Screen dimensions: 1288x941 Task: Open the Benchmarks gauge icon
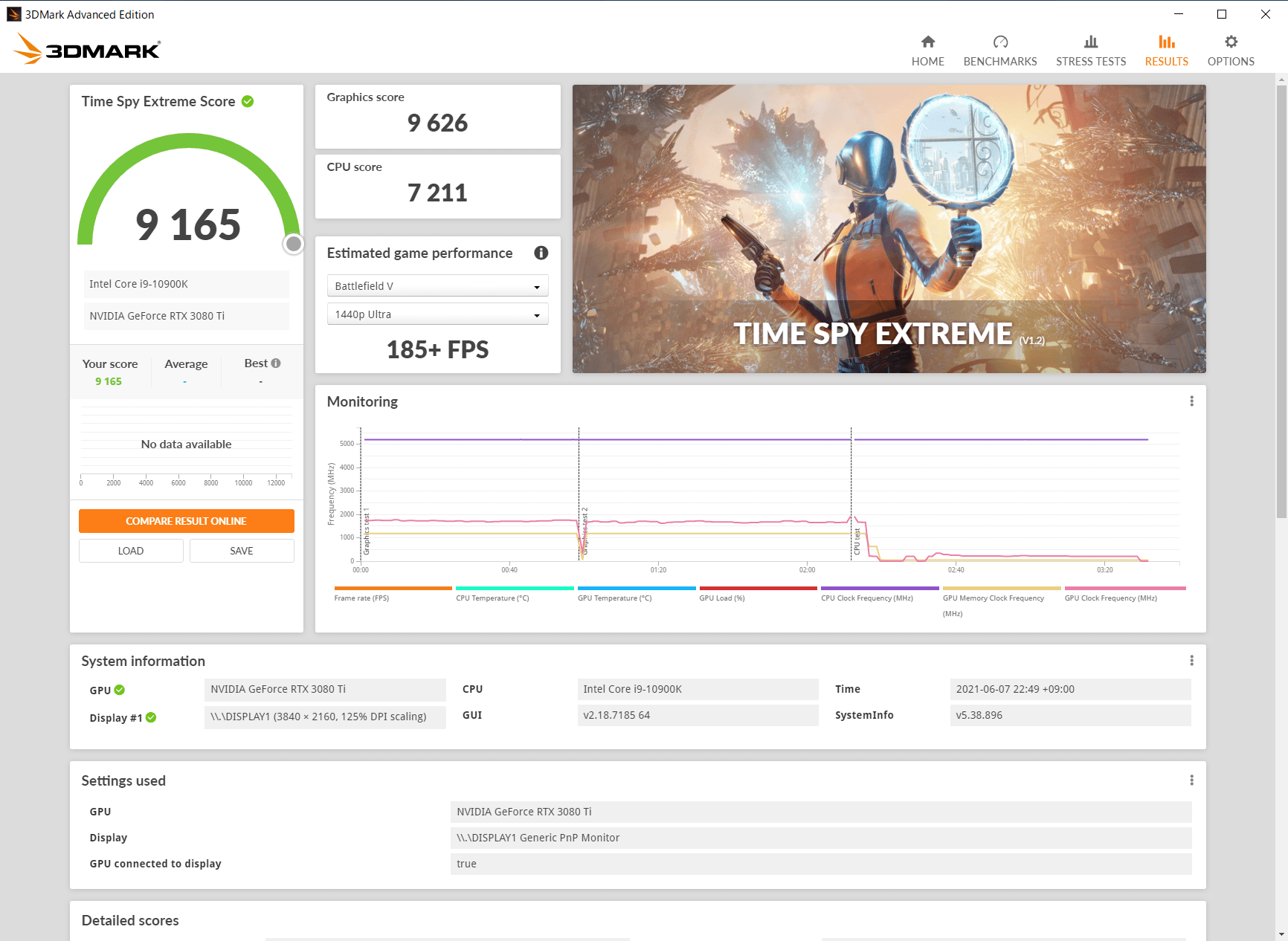(1000, 42)
